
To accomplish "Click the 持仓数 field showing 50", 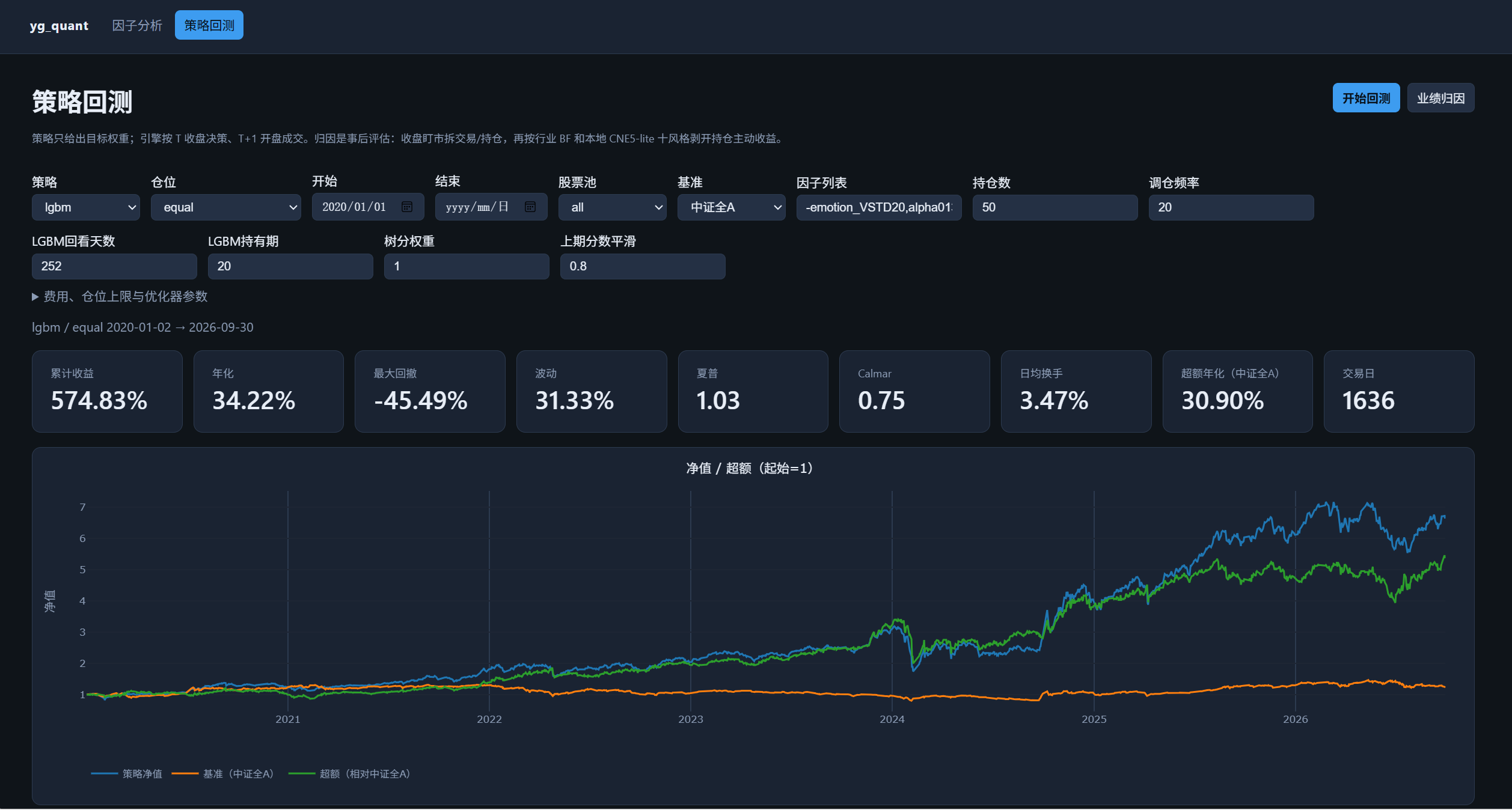I will tap(1055, 207).
